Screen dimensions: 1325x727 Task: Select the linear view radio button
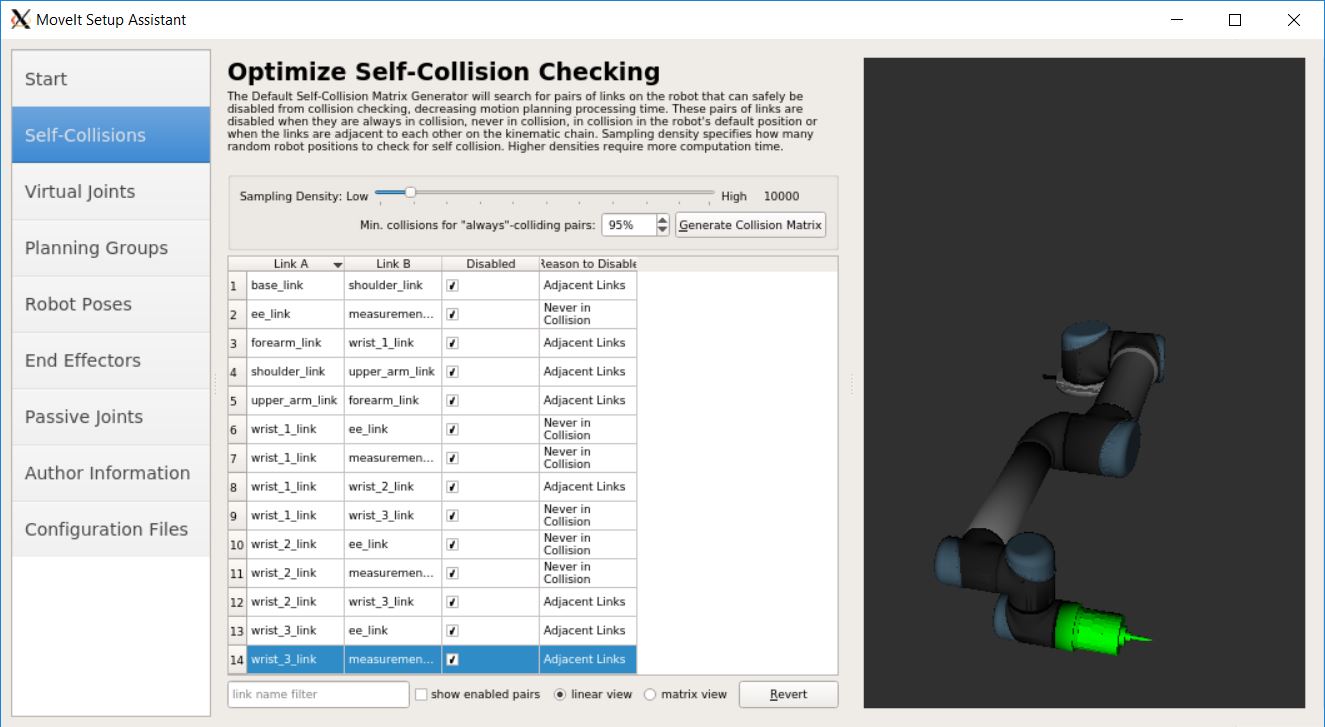click(x=559, y=694)
